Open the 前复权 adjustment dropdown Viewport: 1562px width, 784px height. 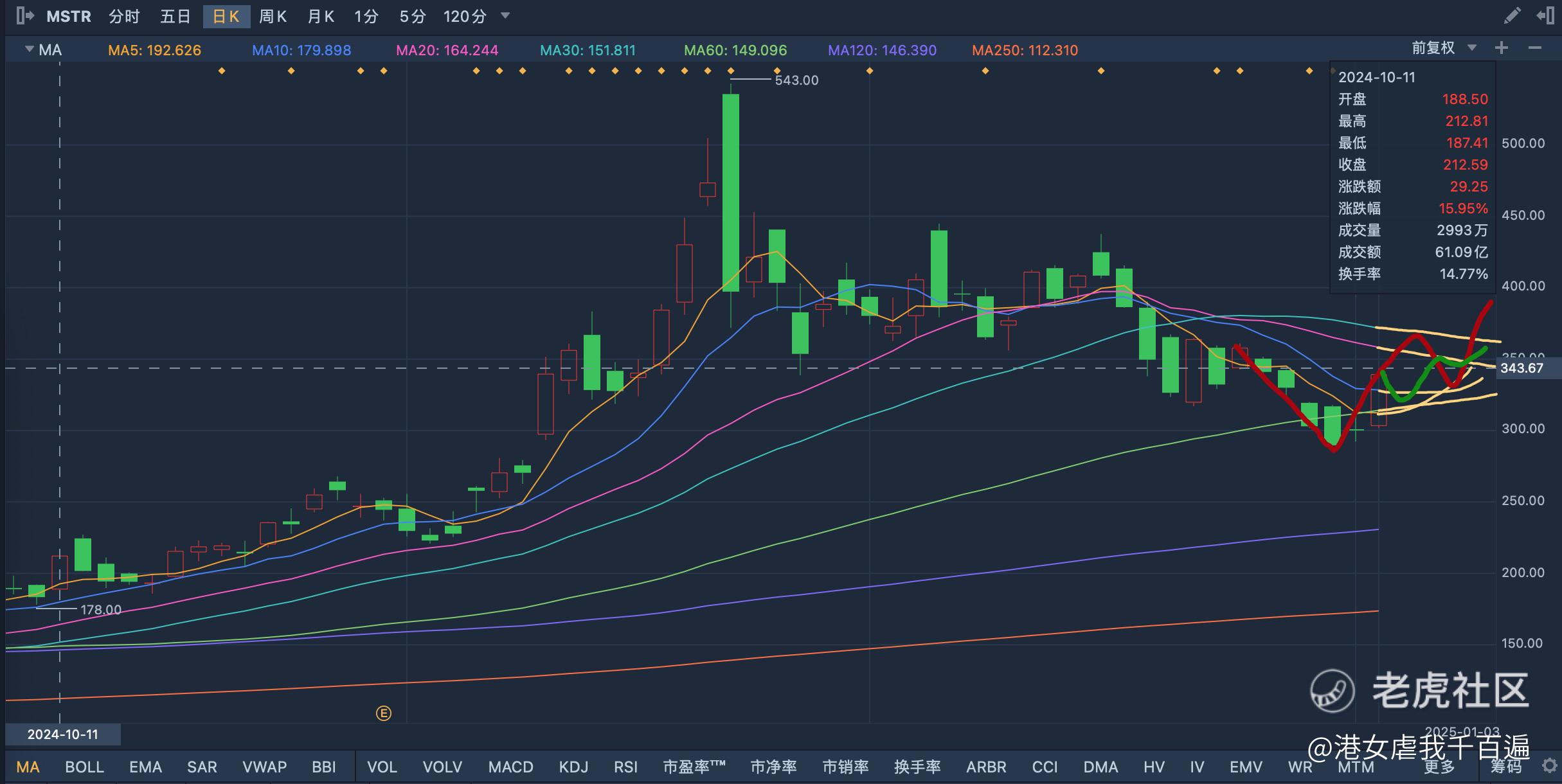tap(1444, 48)
